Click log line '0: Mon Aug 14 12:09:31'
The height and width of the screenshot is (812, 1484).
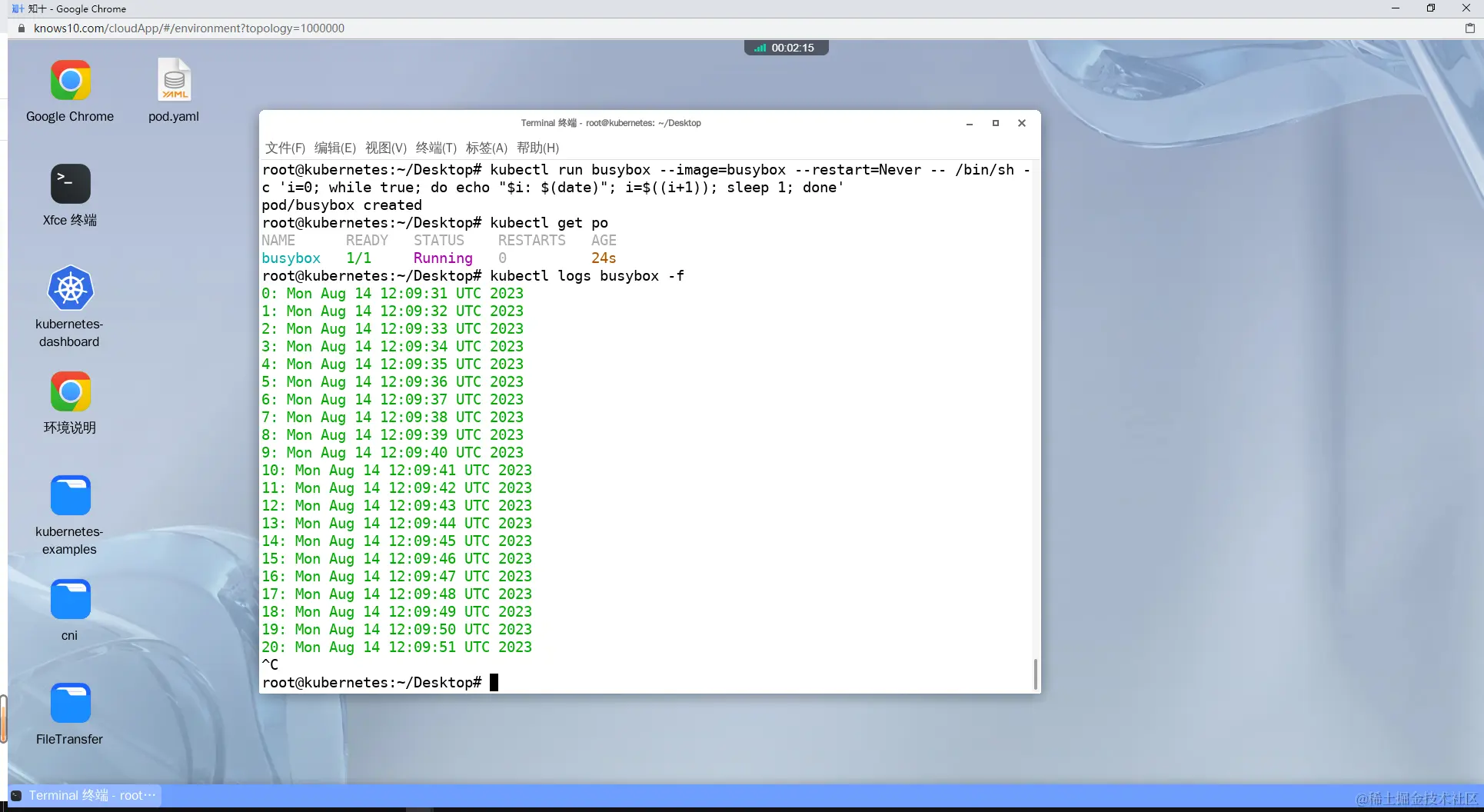click(x=392, y=294)
